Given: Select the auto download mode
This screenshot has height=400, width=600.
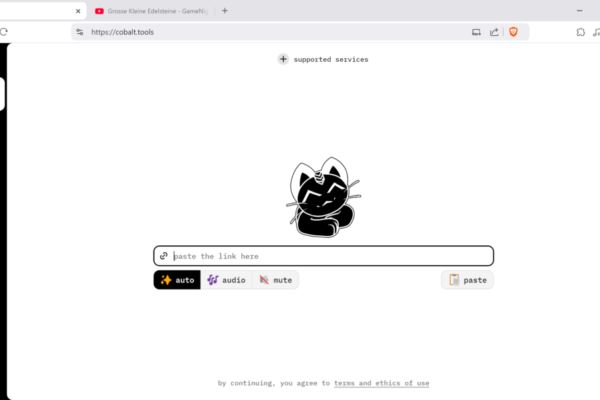Looking at the screenshot, I should point(177,280).
